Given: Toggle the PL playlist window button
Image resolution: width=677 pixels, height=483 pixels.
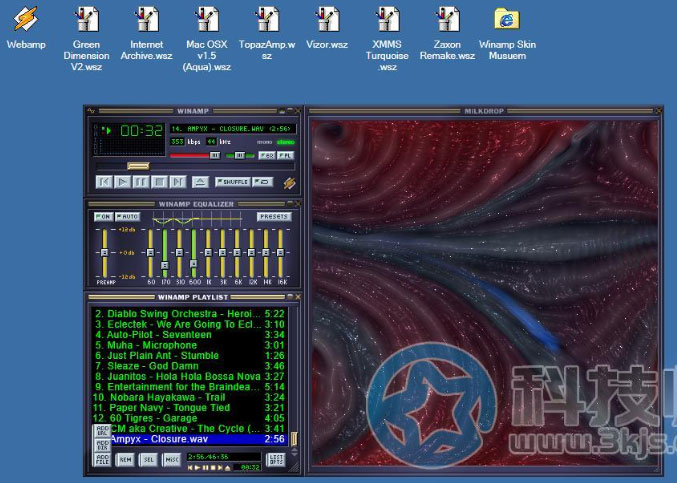Looking at the screenshot, I should [x=285, y=155].
